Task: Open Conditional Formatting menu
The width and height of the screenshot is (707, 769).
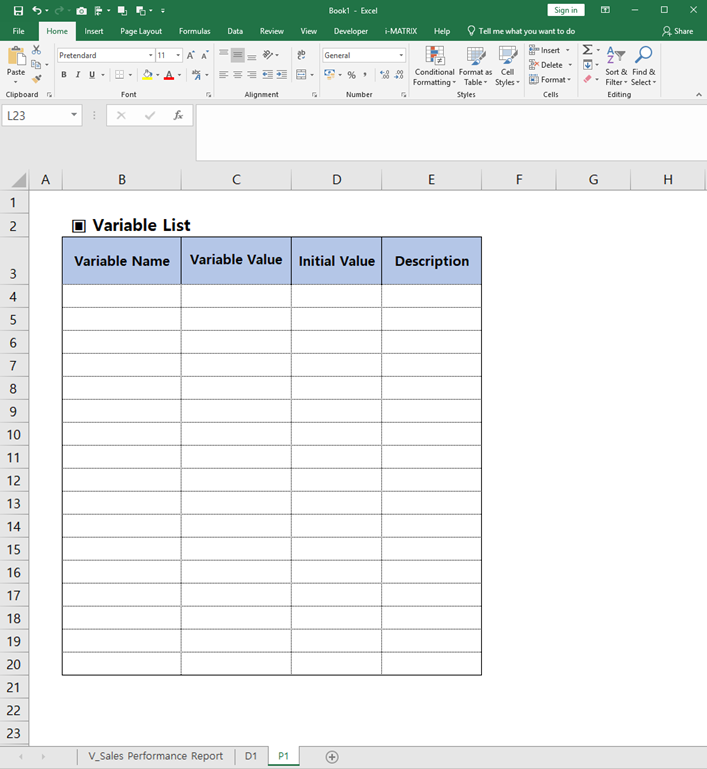Action: [434, 66]
